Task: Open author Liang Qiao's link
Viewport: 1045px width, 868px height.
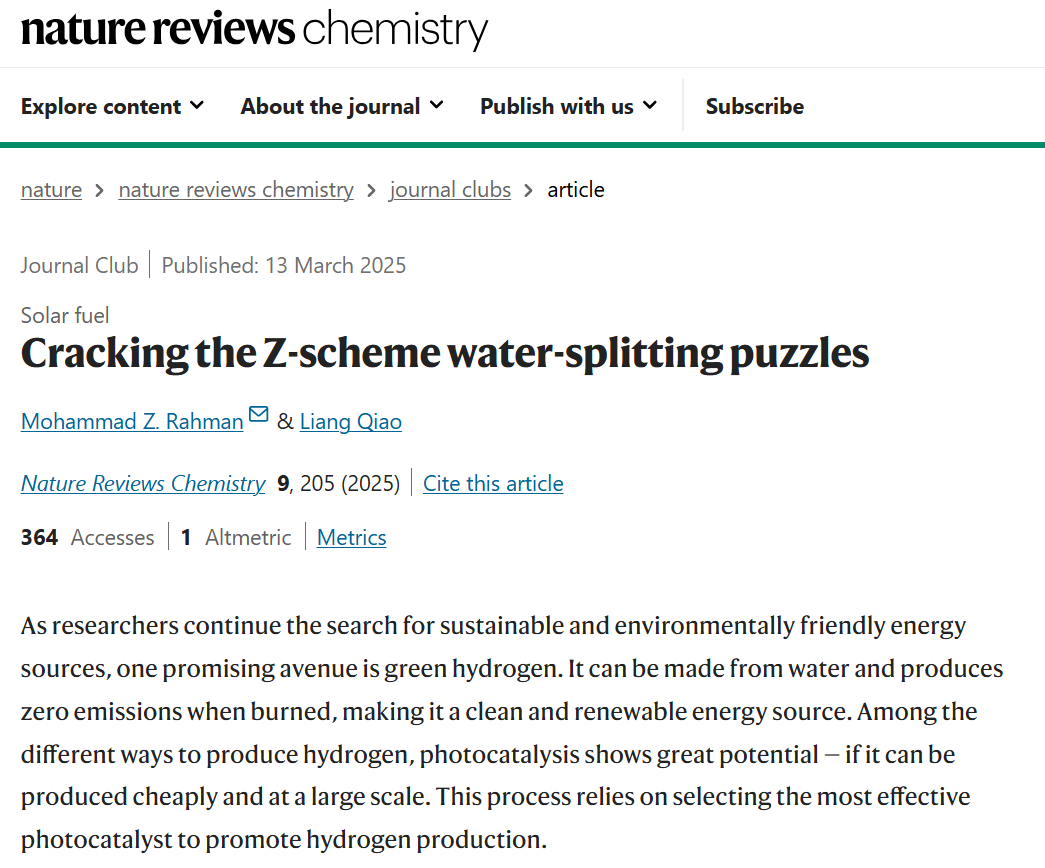Action: pyautogui.click(x=351, y=422)
